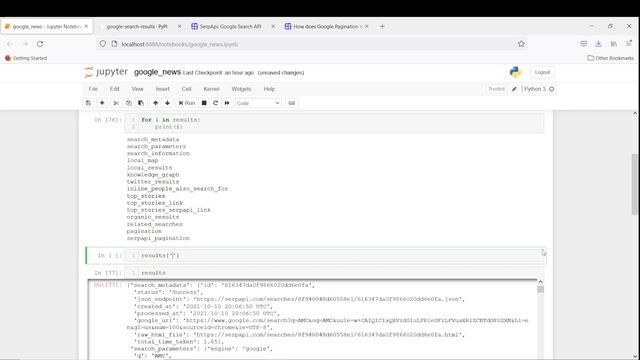Click the Logout button
This screenshot has height=360, width=640.
(x=542, y=72)
